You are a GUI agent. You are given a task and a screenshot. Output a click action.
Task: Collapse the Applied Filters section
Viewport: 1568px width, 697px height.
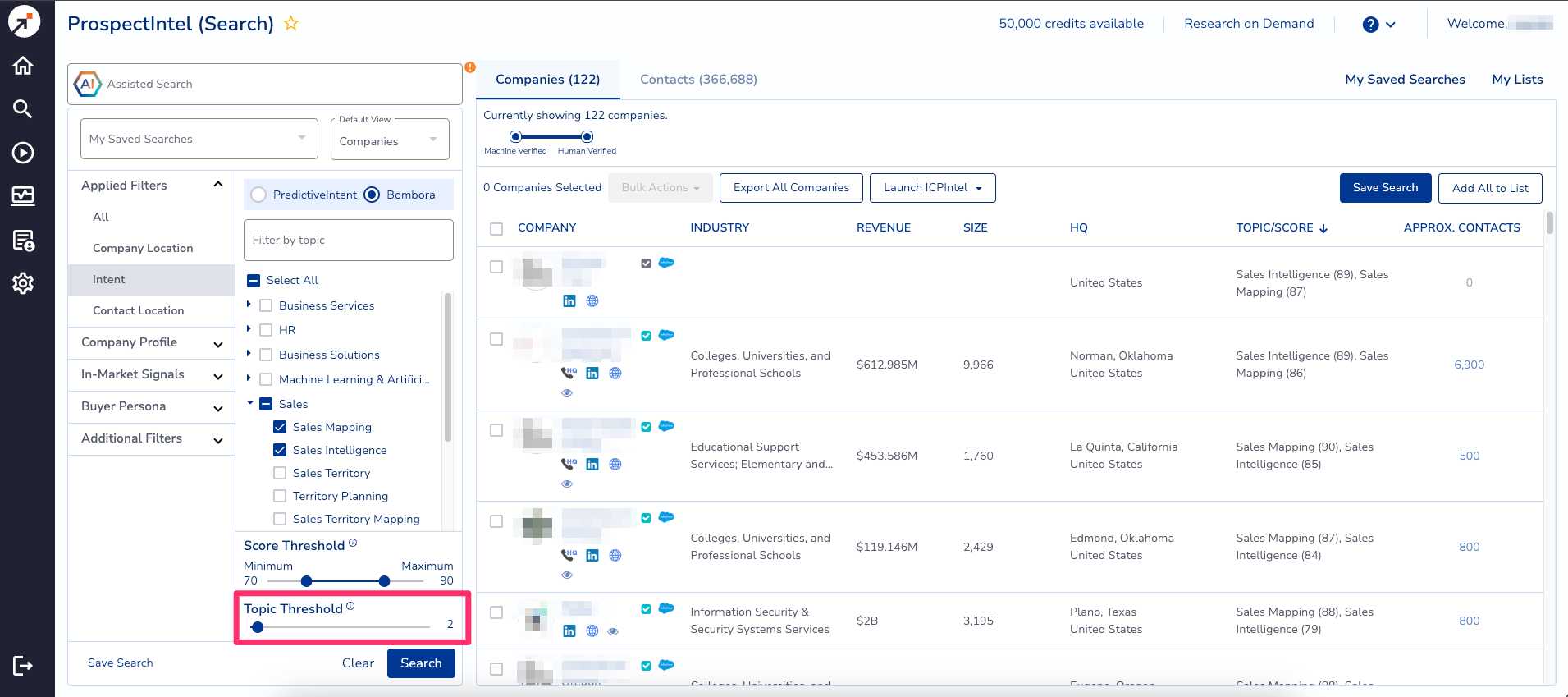pos(218,185)
